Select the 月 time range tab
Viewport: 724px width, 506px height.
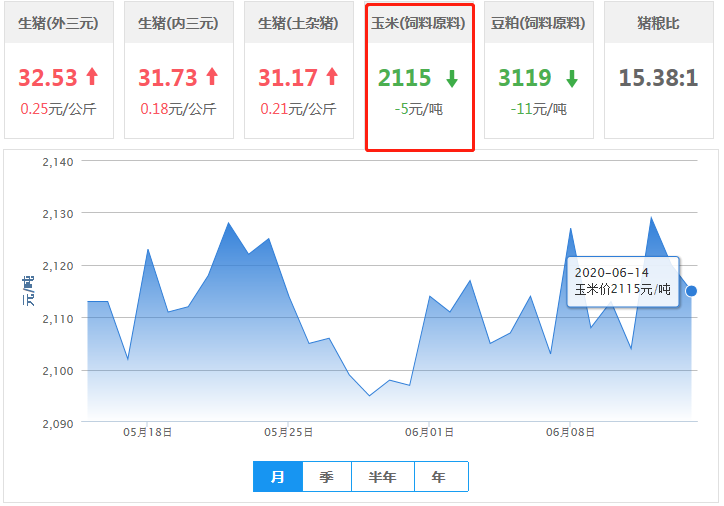(x=278, y=477)
